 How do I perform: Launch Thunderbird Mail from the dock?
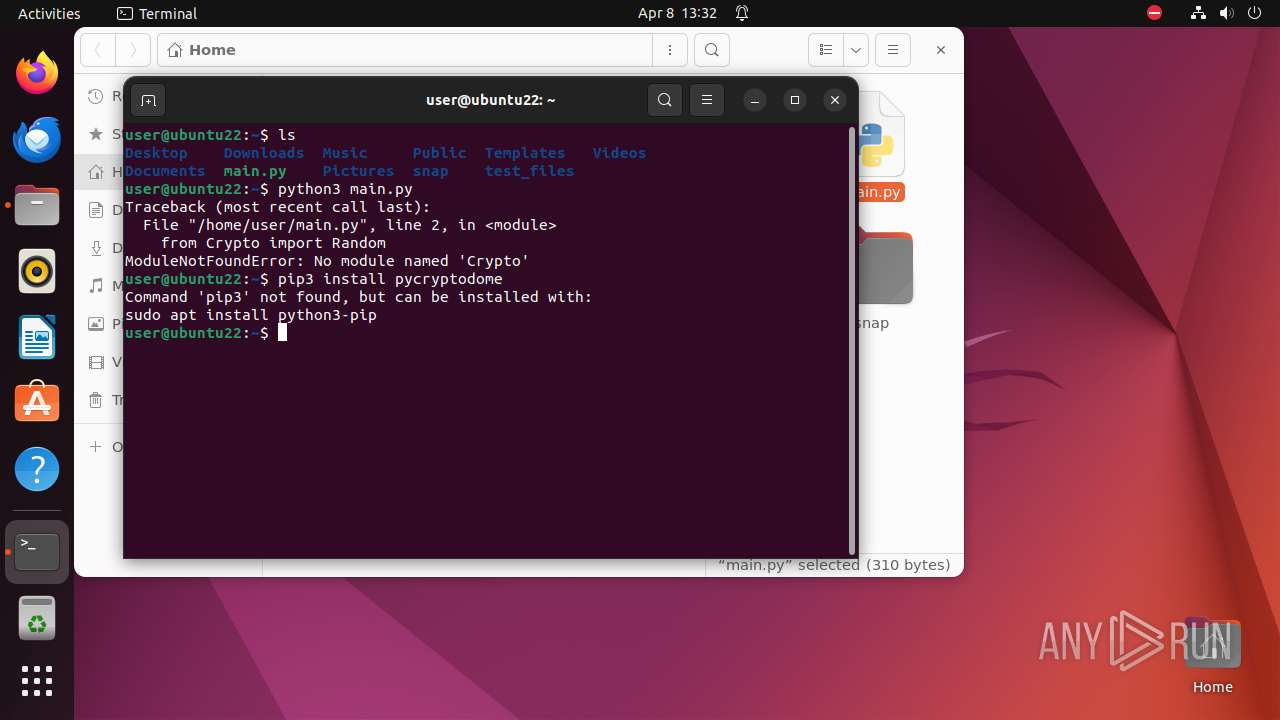[37, 139]
